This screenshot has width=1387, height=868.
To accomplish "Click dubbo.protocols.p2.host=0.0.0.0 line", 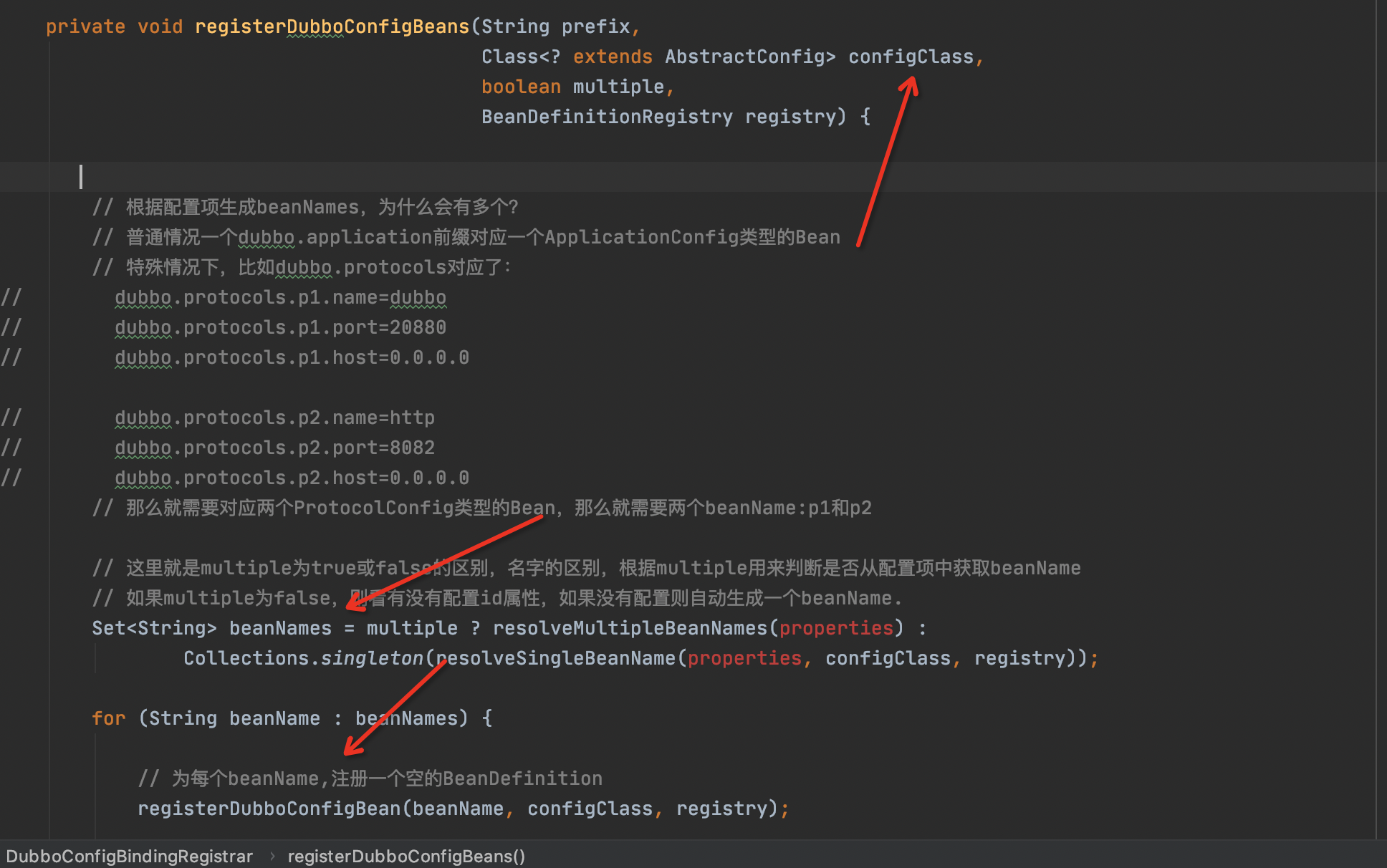I will tap(292, 478).
